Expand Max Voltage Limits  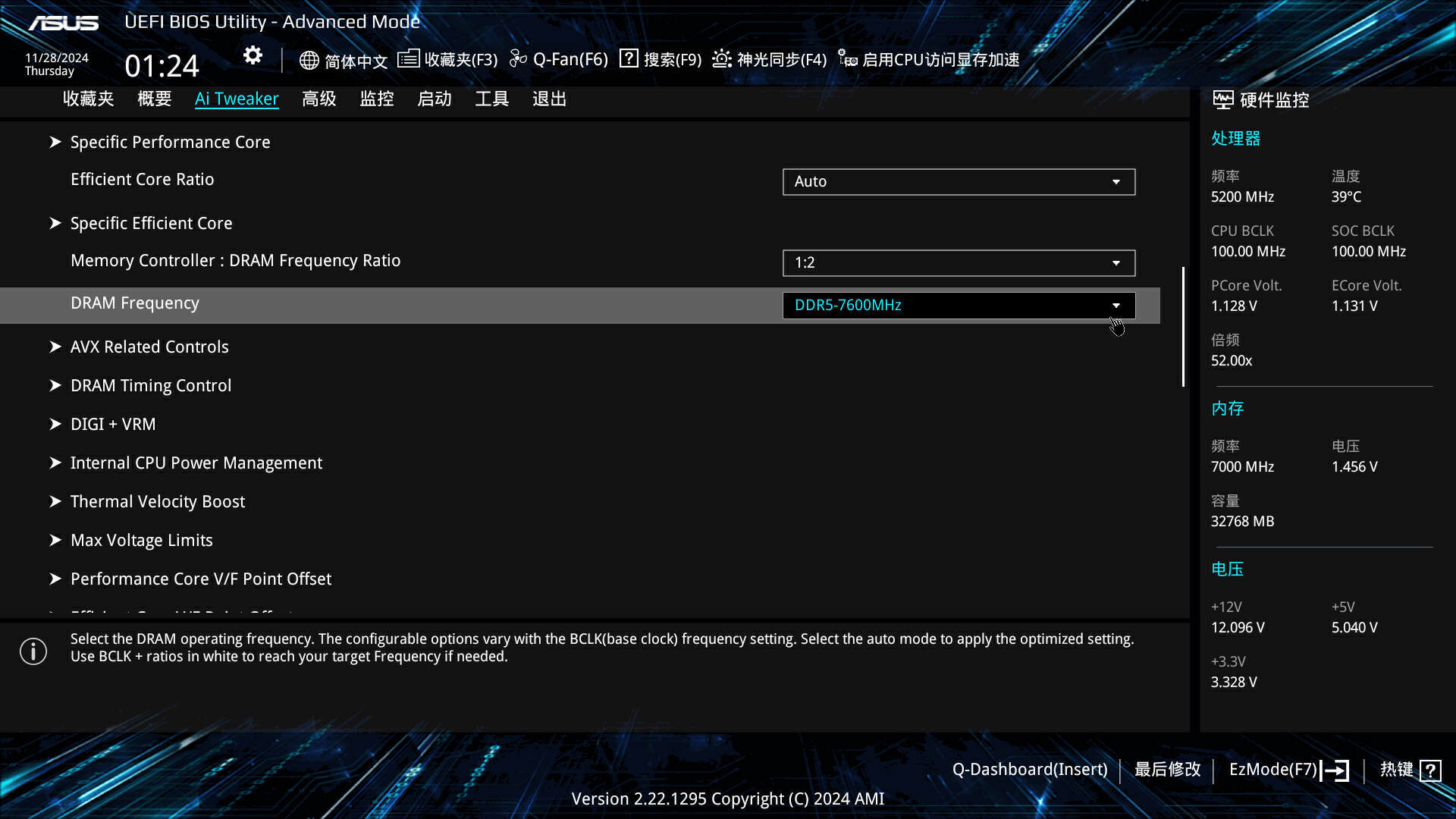(x=142, y=540)
